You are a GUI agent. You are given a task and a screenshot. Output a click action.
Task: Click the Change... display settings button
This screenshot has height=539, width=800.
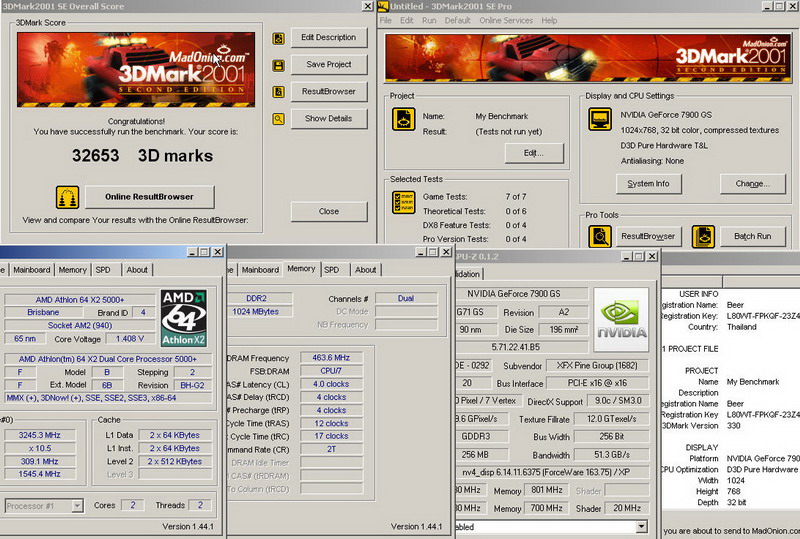(x=753, y=184)
